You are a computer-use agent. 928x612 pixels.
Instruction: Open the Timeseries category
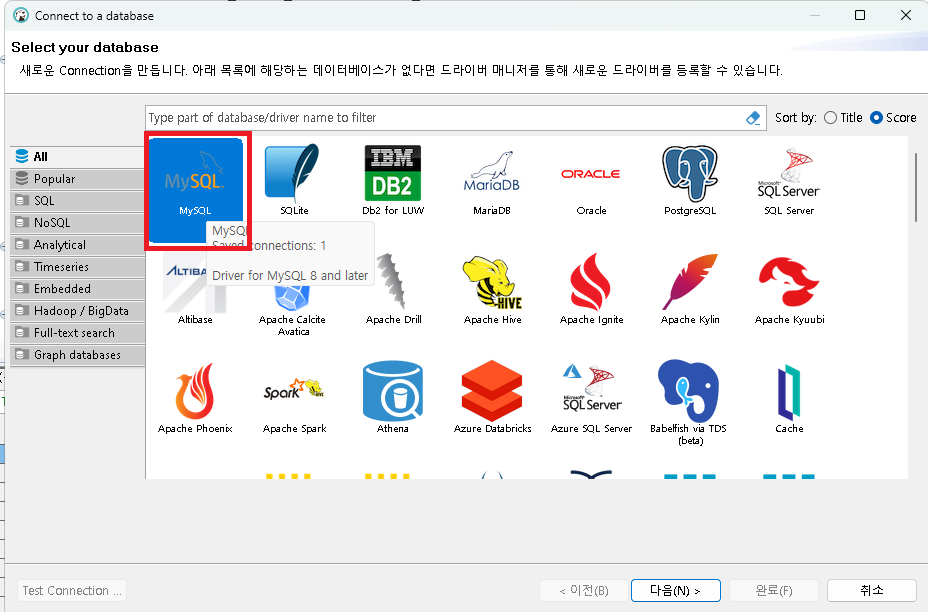pos(78,266)
